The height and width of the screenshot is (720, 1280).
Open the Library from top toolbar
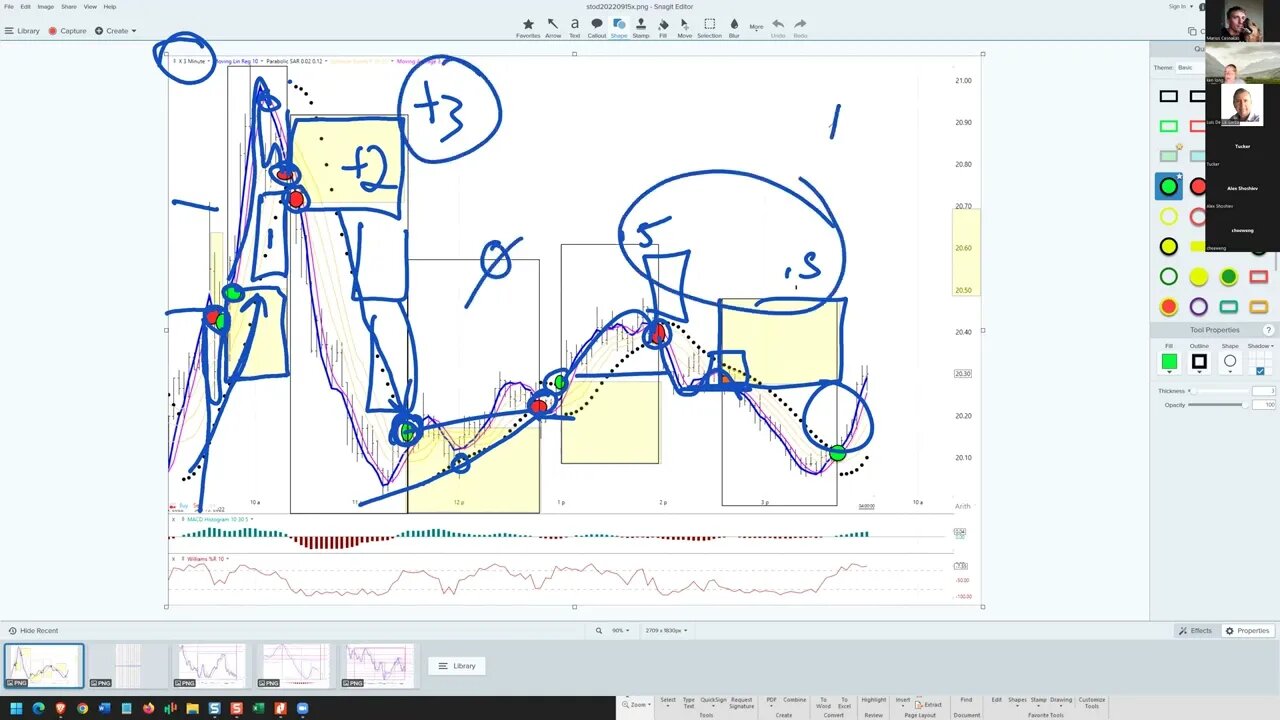pos(22,31)
